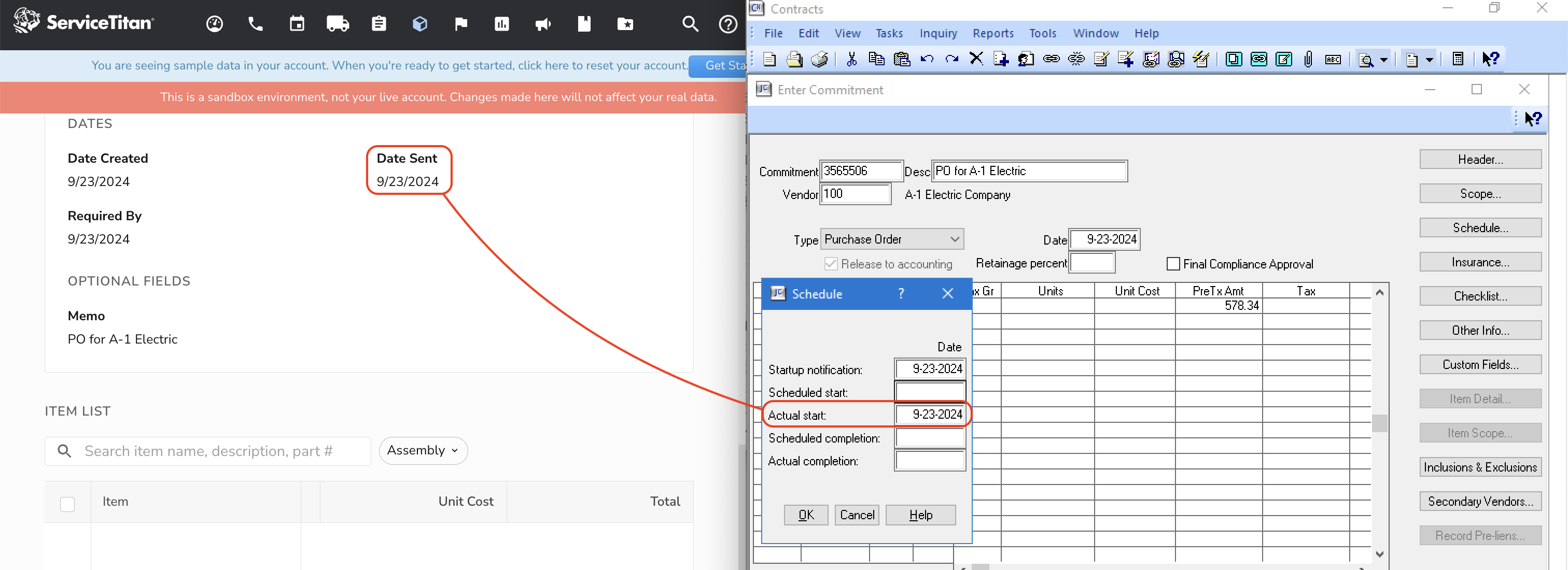Click the Commitment number field 3565506
1568x570 pixels.
pos(861,171)
